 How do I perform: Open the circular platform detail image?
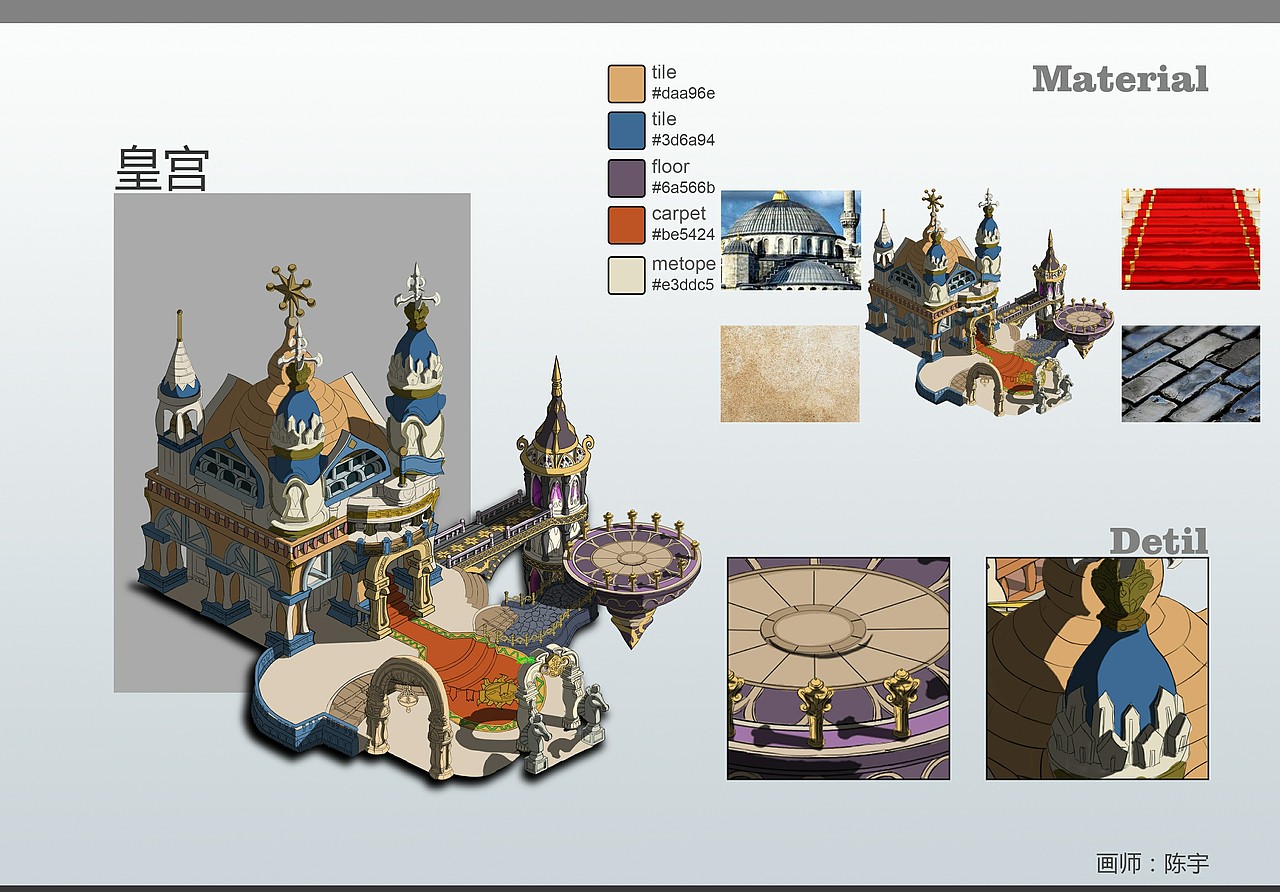click(838, 669)
